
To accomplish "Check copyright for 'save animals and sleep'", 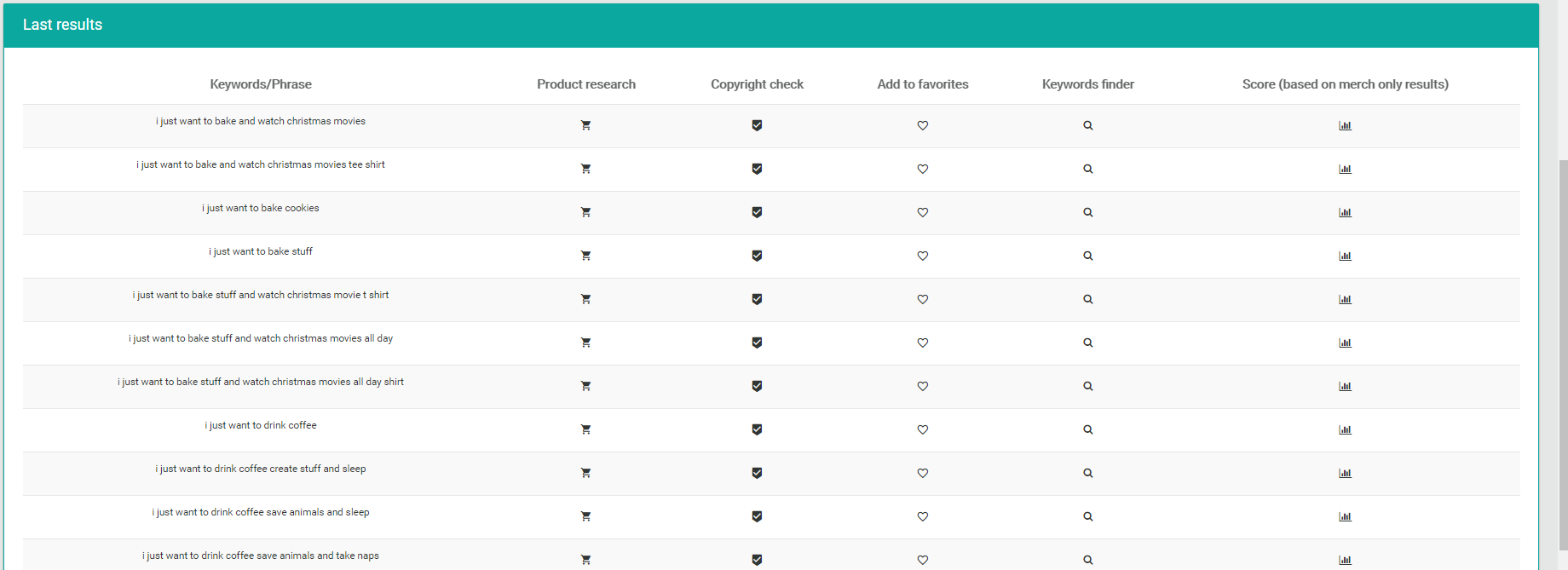I will (x=757, y=516).
